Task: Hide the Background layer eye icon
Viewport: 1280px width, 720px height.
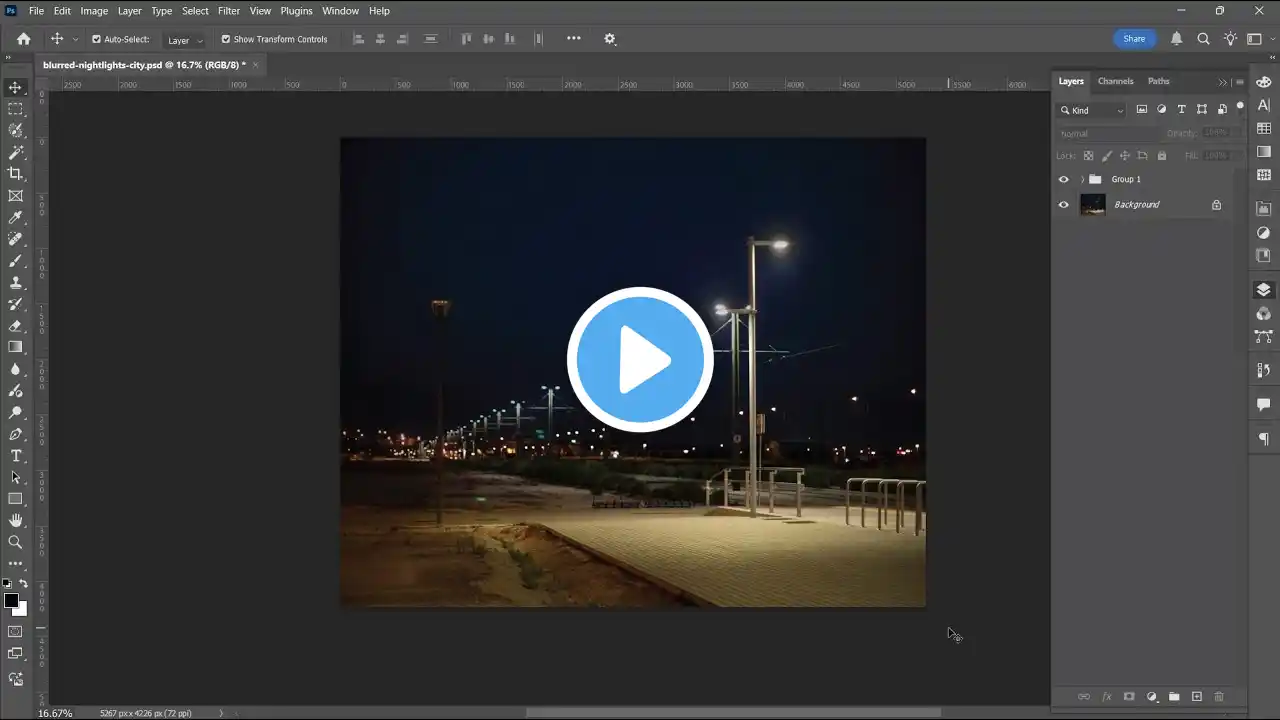Action: (1063, 205)
